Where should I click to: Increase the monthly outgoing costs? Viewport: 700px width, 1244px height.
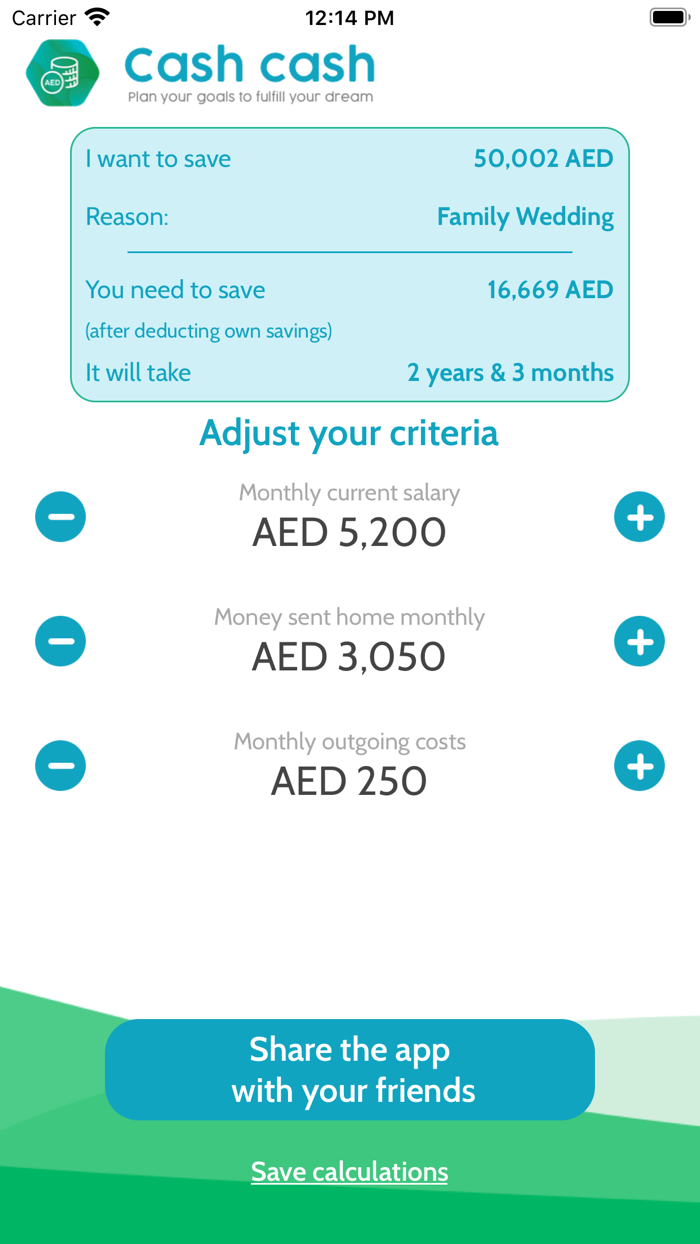point(639,765)
